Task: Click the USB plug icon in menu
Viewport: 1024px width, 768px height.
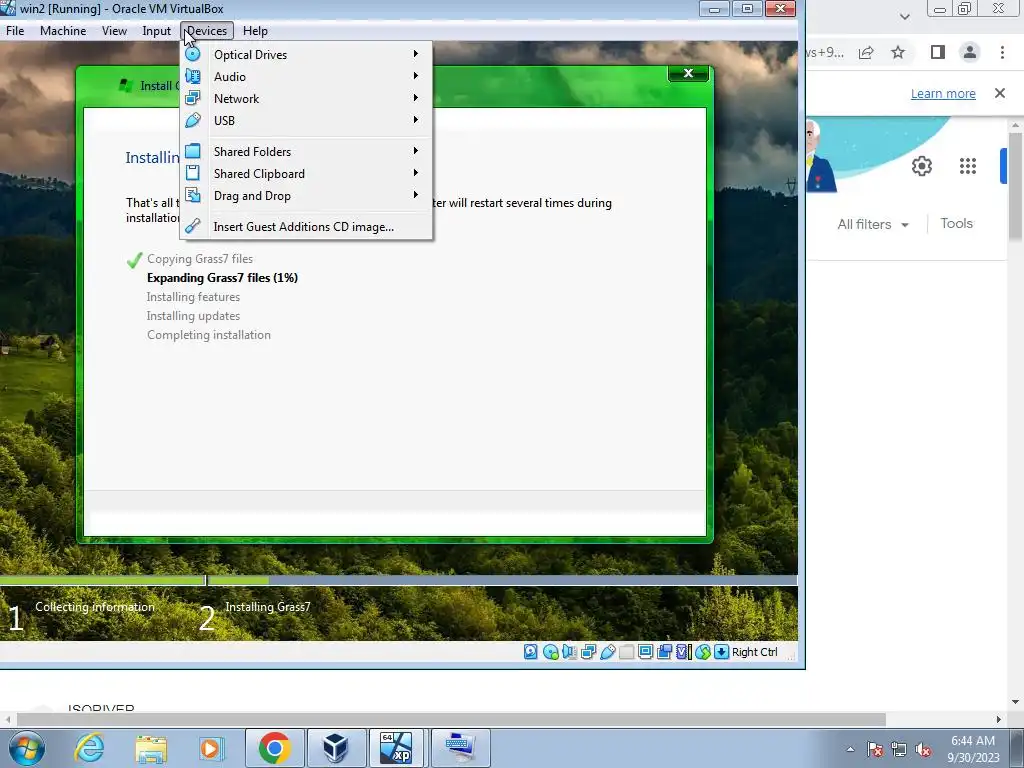Action: 193,121
